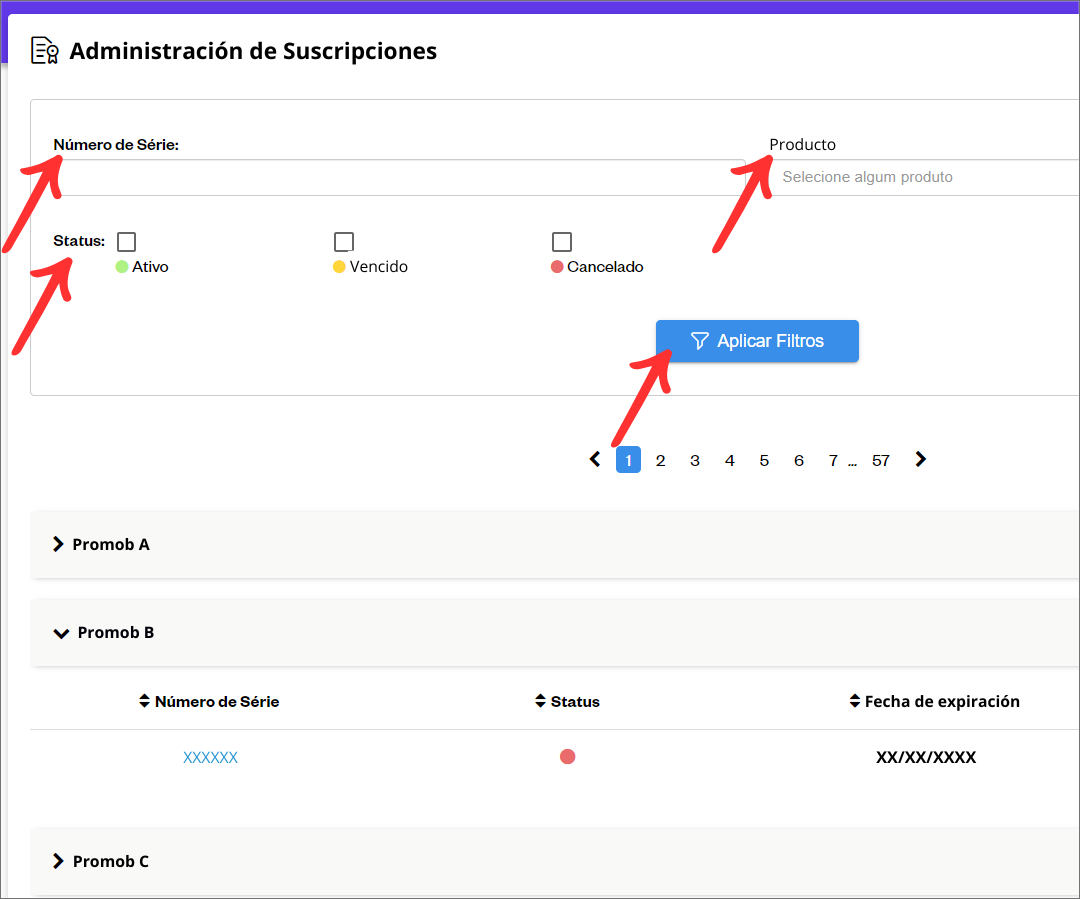Click the Número de Série input field
This screenshot has width=1080, height=899.
399,178
